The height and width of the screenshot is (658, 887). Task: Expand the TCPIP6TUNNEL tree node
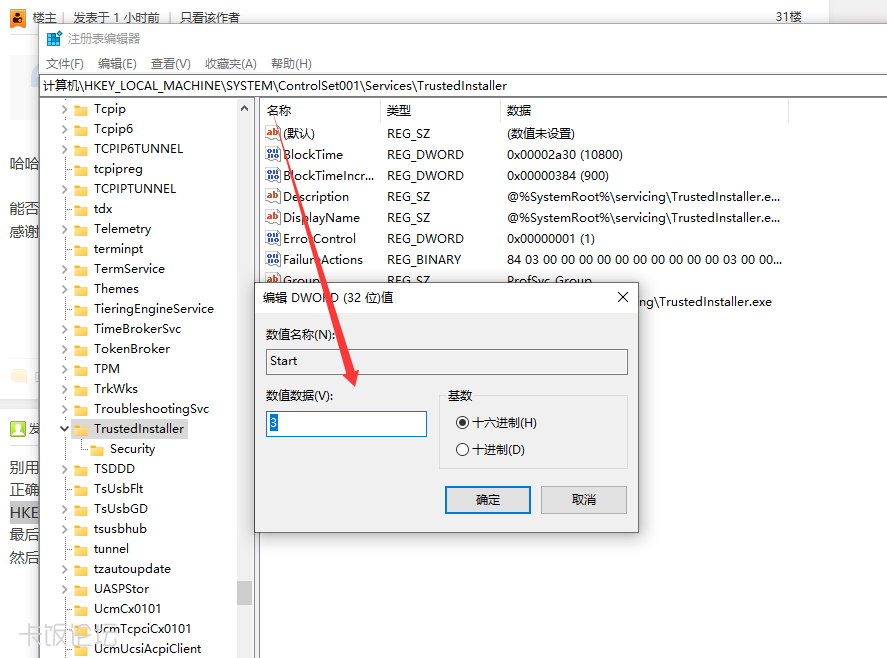tap(64, 149)
